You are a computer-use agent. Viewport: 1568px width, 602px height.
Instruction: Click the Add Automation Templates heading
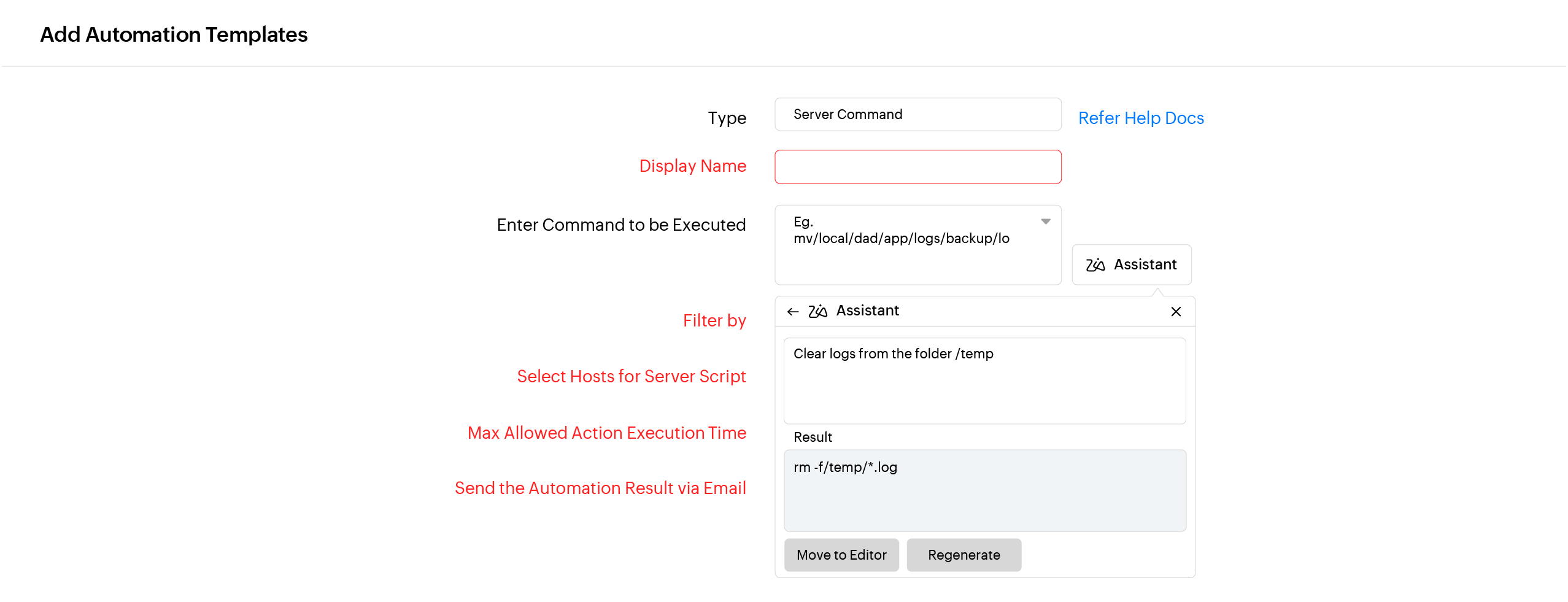coord(174,34)
